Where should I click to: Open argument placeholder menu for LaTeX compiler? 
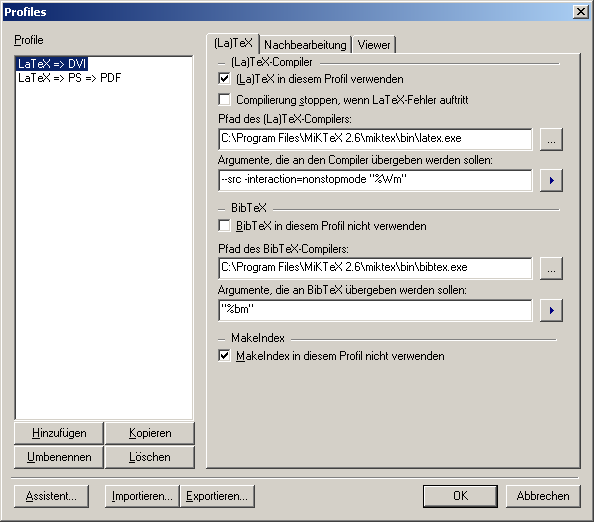551,180
